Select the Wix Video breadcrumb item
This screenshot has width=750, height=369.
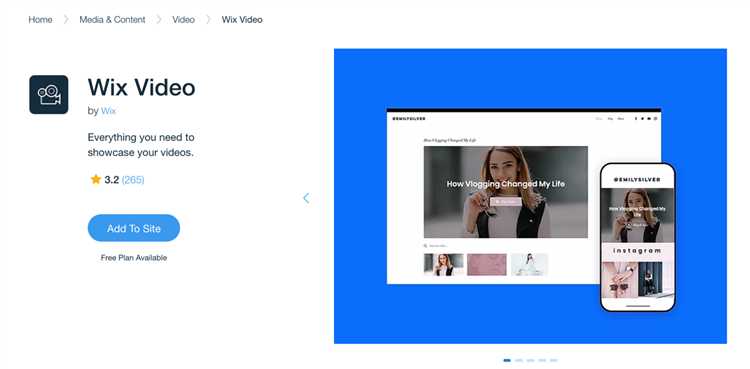(x=242, y=20)
